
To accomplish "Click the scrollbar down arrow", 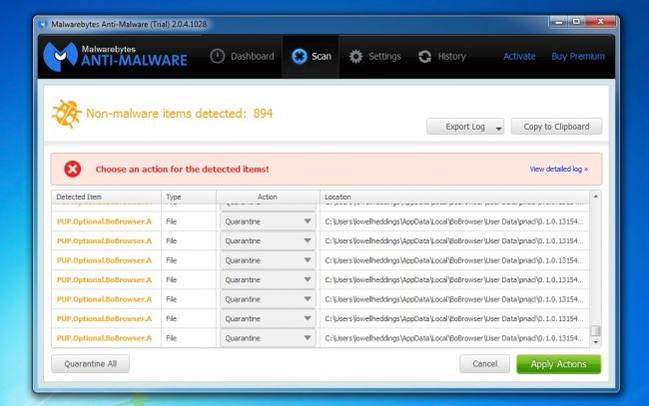I will click(595, 342).
